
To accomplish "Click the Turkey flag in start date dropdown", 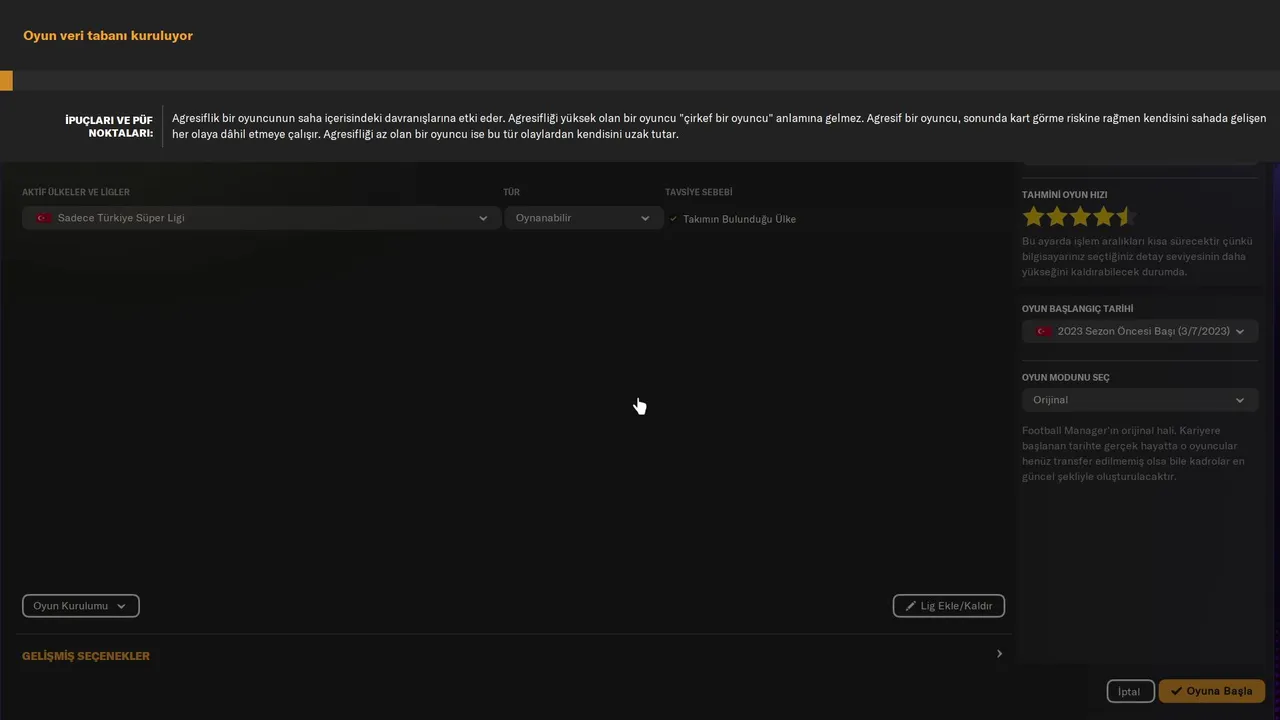I will [x=1044, y=331].
